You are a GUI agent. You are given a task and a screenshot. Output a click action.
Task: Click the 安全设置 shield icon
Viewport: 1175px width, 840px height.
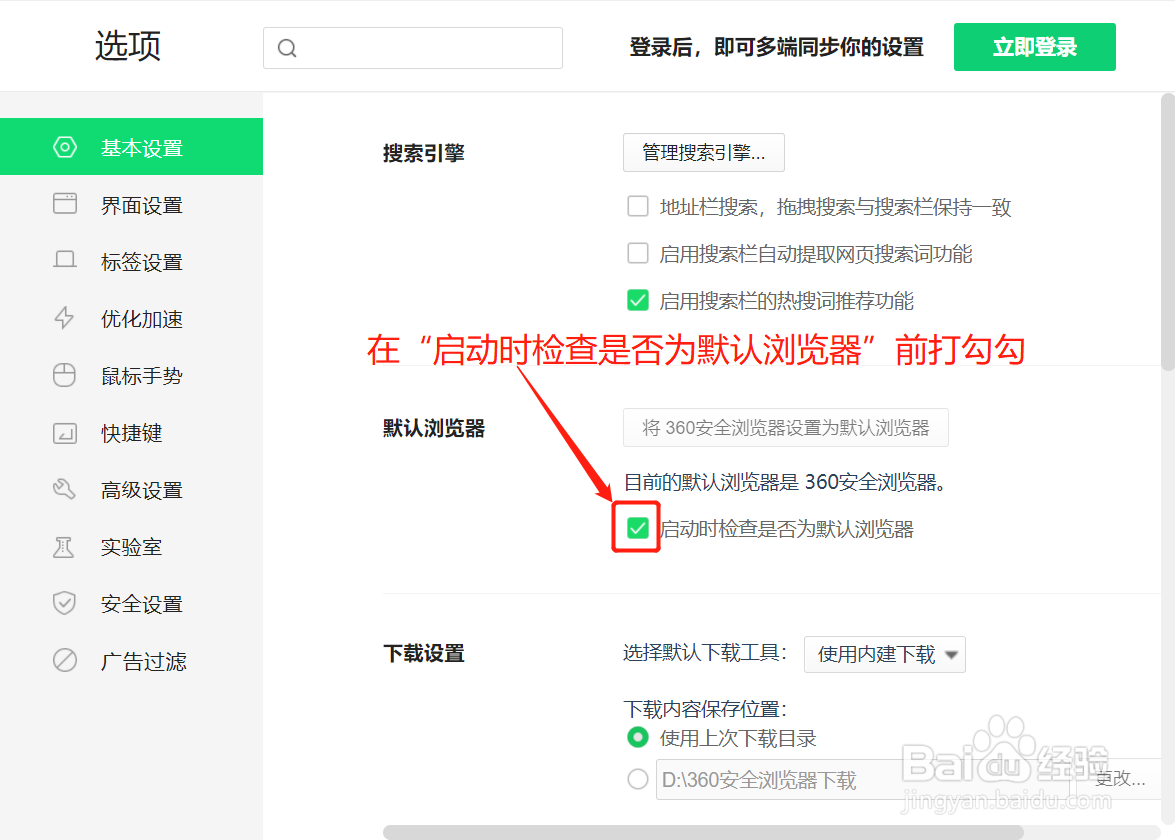[x=64, y=603]
